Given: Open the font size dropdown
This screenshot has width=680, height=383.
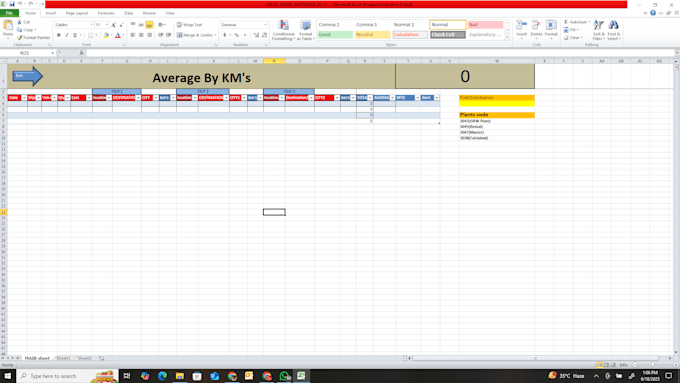Looking at the screenshot, I should click(x=107, y=25).
